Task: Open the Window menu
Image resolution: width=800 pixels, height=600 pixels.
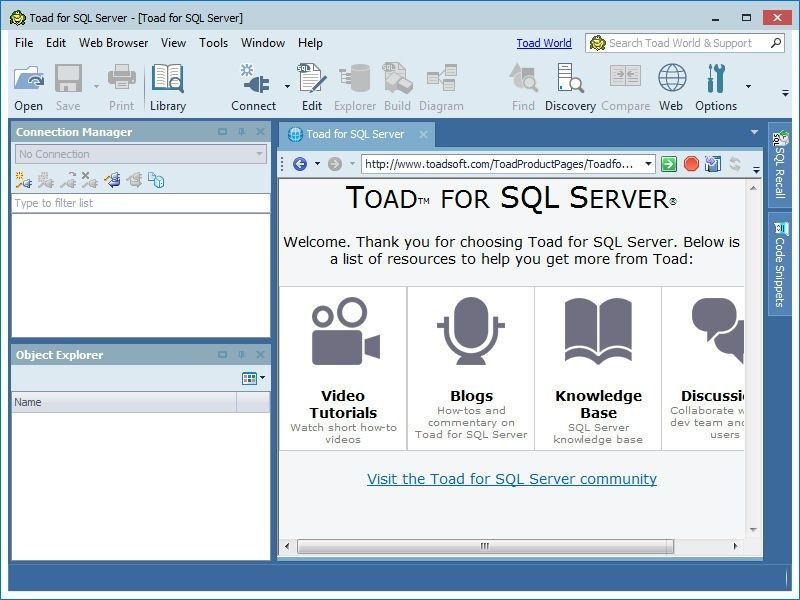Action: (x=263, y=43)
